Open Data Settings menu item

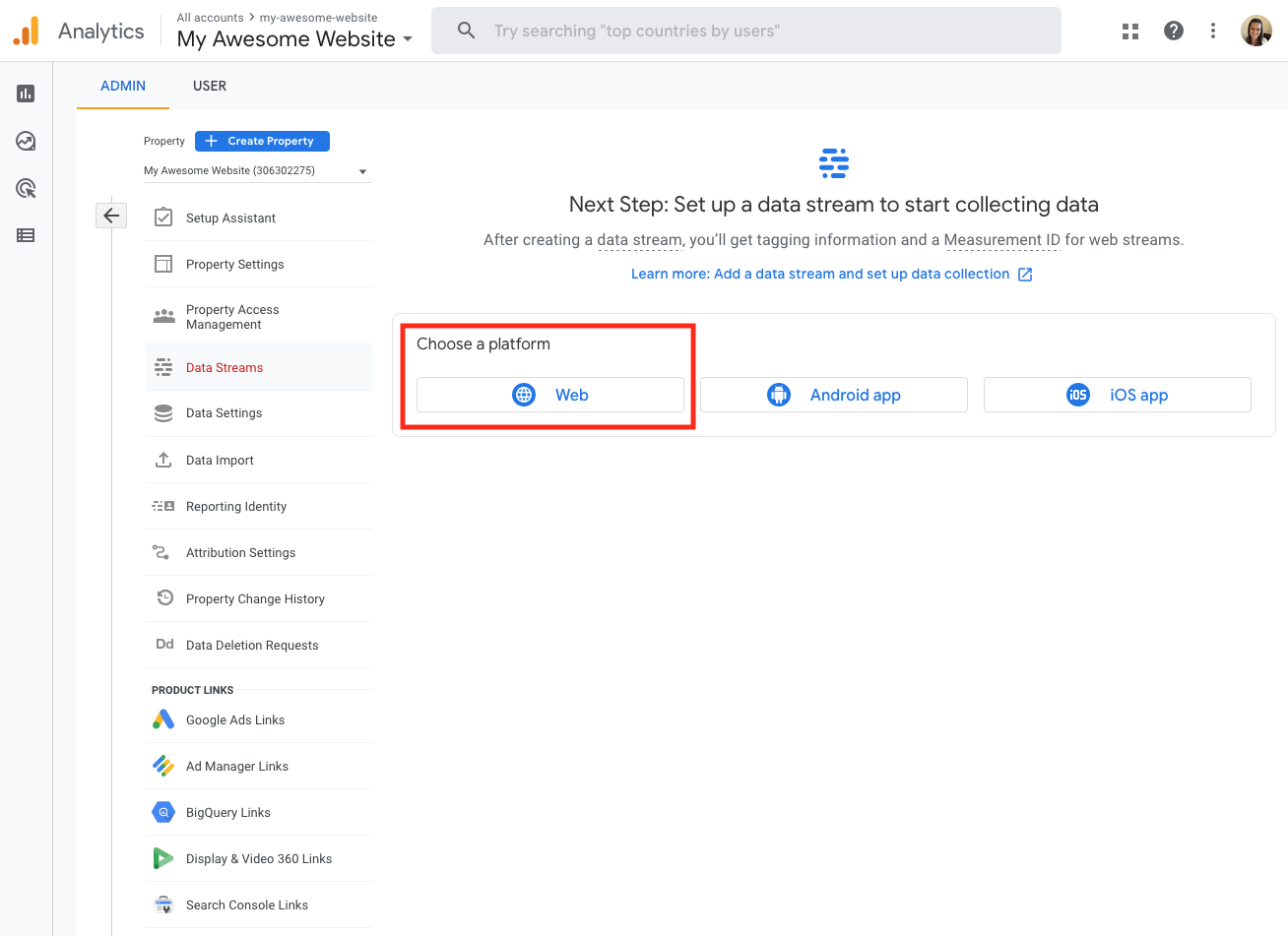259,413
